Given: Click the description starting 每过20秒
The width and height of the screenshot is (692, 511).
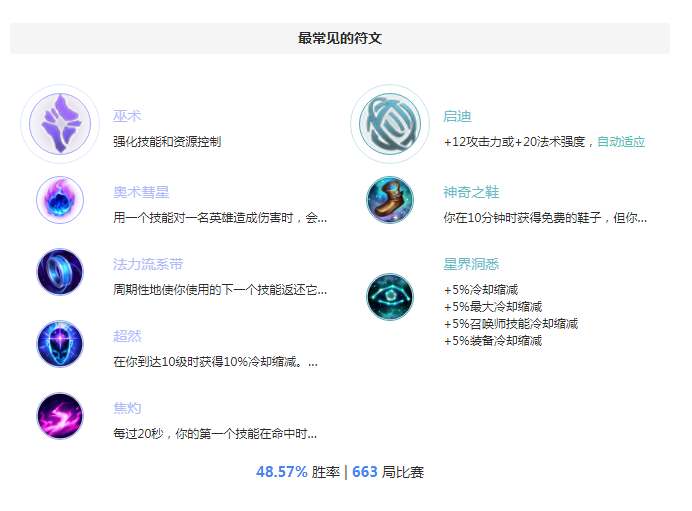Looking at the screenshot, I should 215,434.
